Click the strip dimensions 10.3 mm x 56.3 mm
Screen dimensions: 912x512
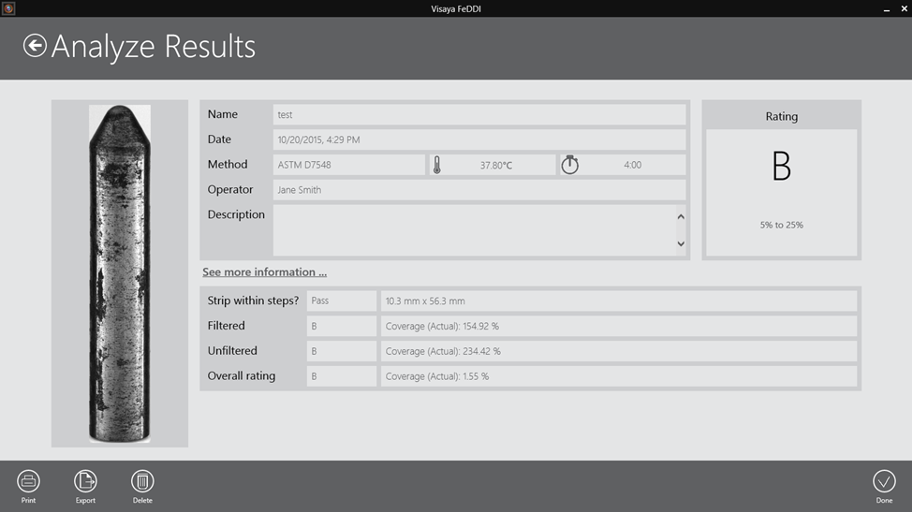point(617,301)
